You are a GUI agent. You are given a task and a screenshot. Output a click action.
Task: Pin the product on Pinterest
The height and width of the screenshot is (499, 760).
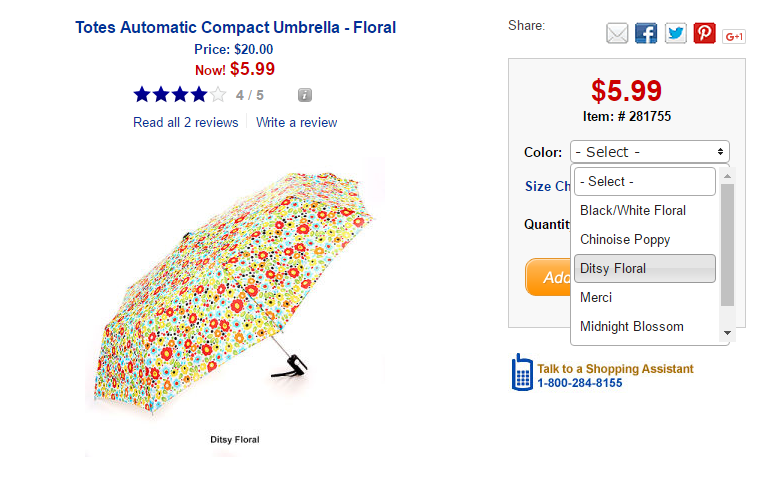point(705,34)
